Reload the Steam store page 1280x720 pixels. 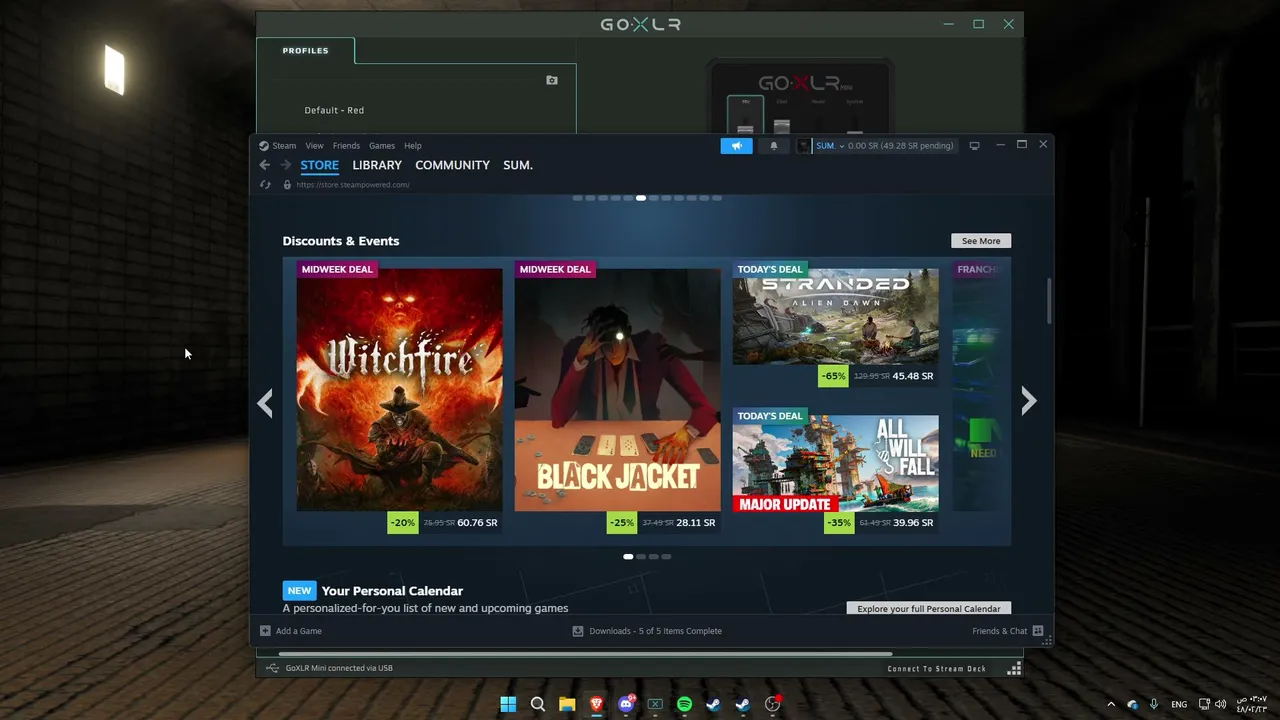[265, 185]
